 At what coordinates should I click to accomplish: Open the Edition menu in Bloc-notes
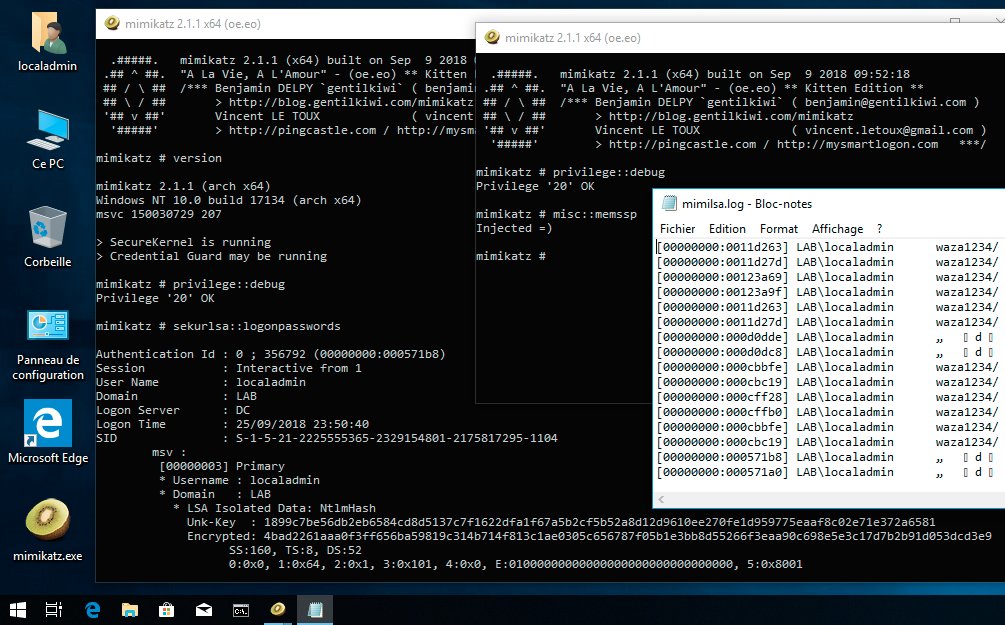point(727,229)
